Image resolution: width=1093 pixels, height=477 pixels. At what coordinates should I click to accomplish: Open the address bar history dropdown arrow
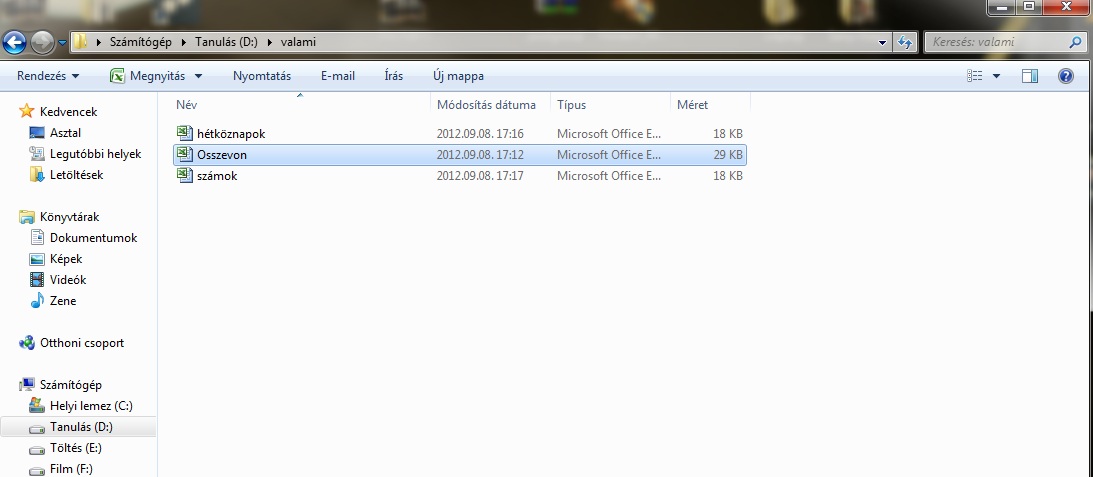coord(883,42)
